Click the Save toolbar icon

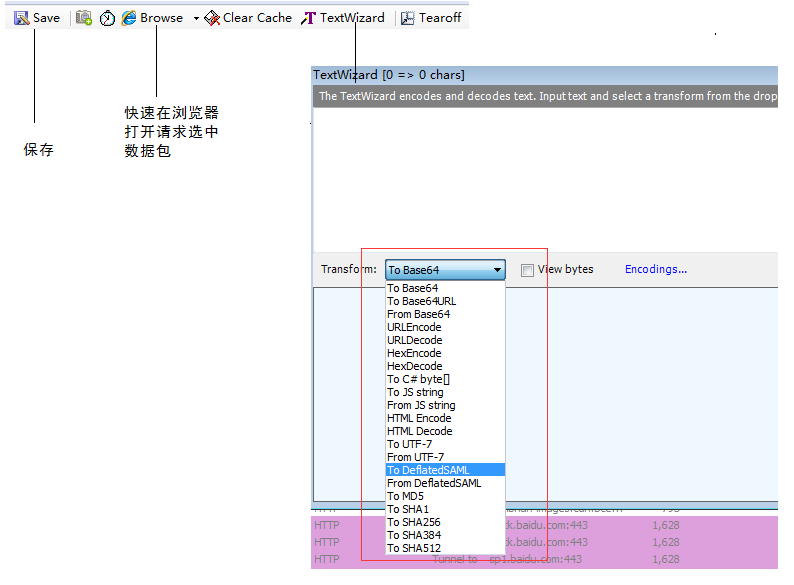[21, 18]
